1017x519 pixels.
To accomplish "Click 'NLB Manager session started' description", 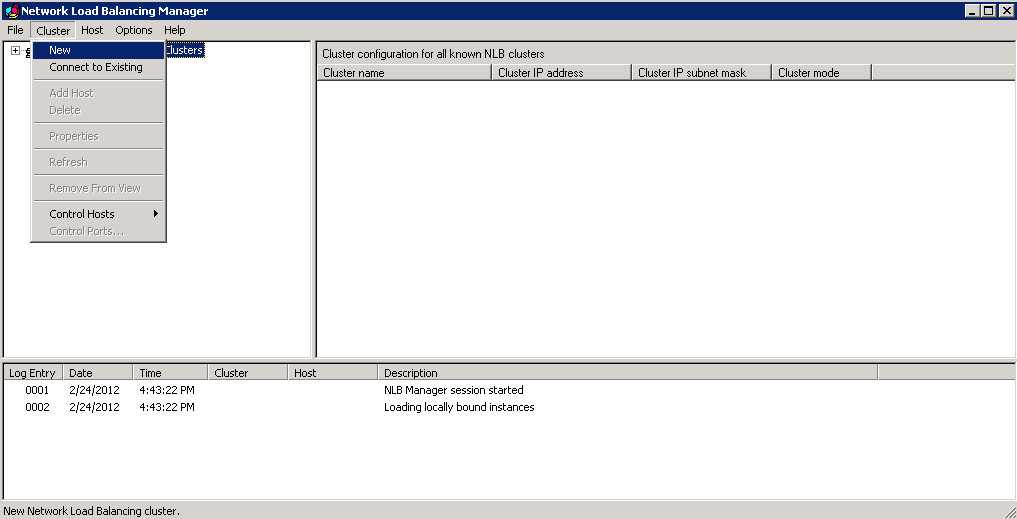I will pos(453,390).
